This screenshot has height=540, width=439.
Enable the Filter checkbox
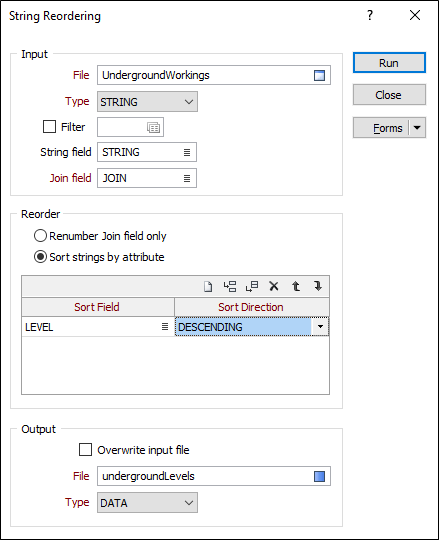49,127
